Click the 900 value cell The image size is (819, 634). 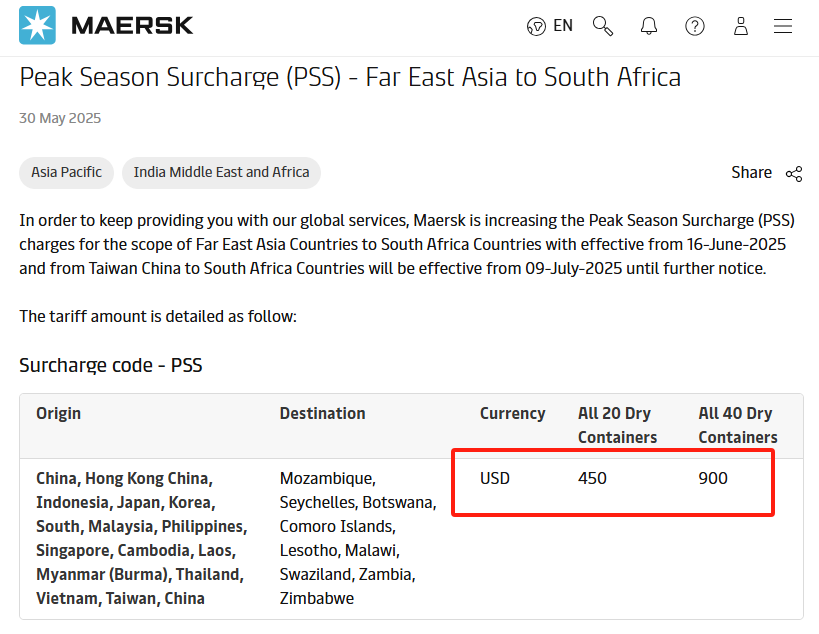coord(713,478)
